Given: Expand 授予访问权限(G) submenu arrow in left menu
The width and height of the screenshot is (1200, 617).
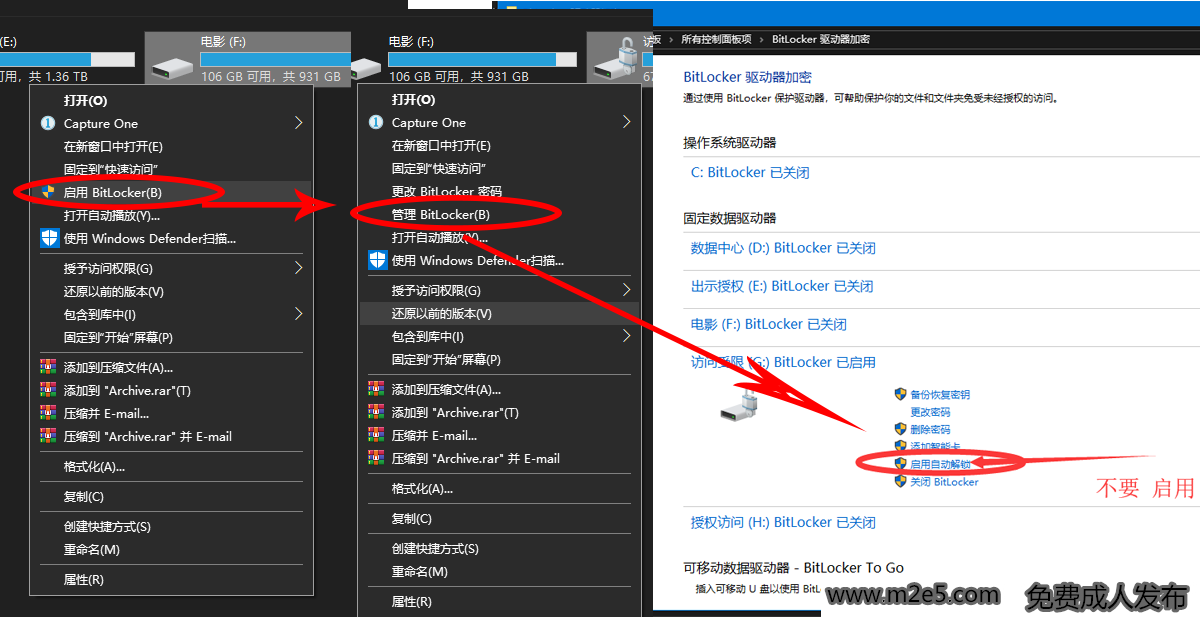Looking at the screenshot, I should tap(298, 268).
